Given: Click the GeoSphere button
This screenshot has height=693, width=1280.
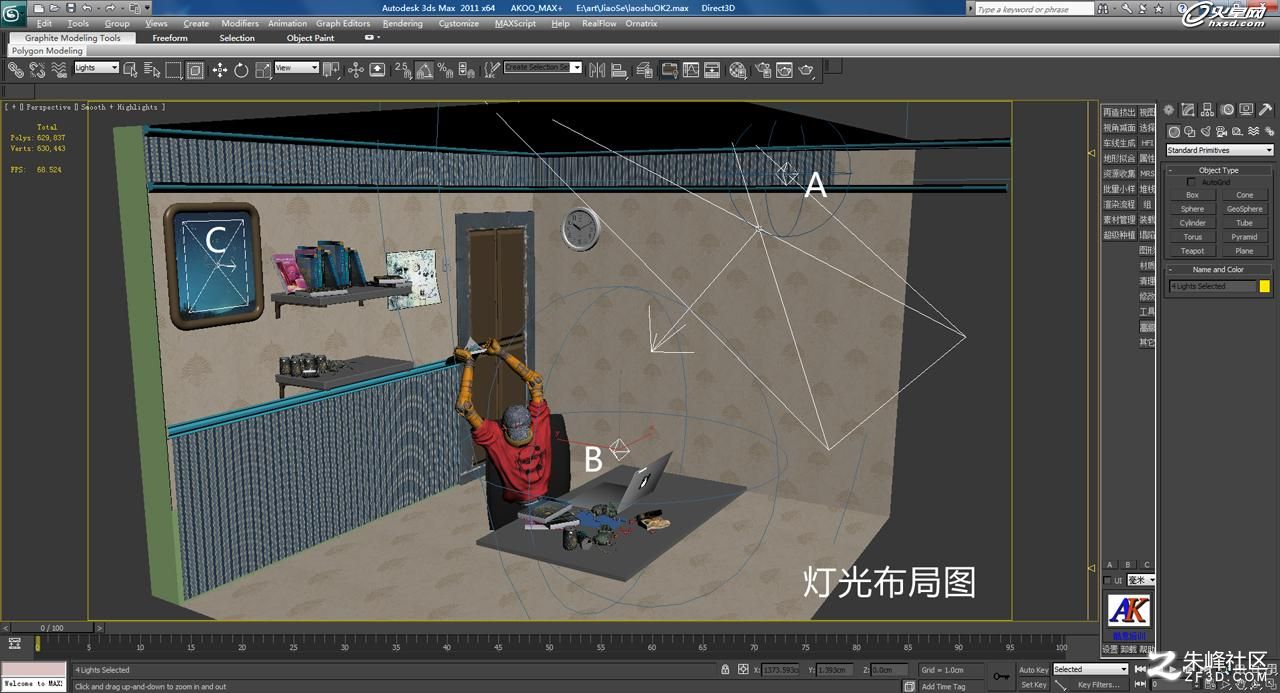Looking at the screenshot, I should click(1244, 209).
